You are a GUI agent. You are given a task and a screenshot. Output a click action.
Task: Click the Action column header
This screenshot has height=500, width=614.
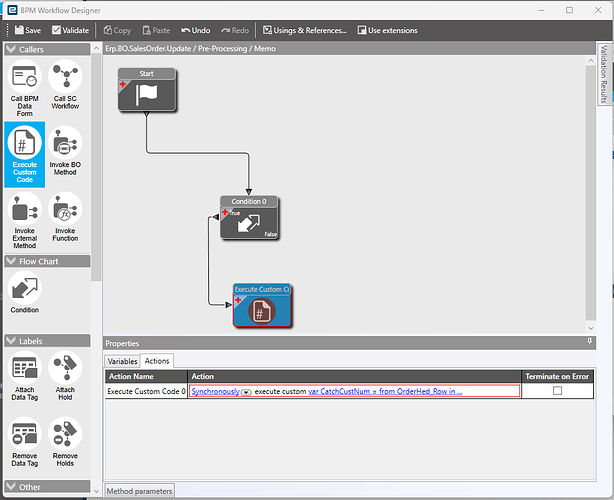[x=354, y=376]
